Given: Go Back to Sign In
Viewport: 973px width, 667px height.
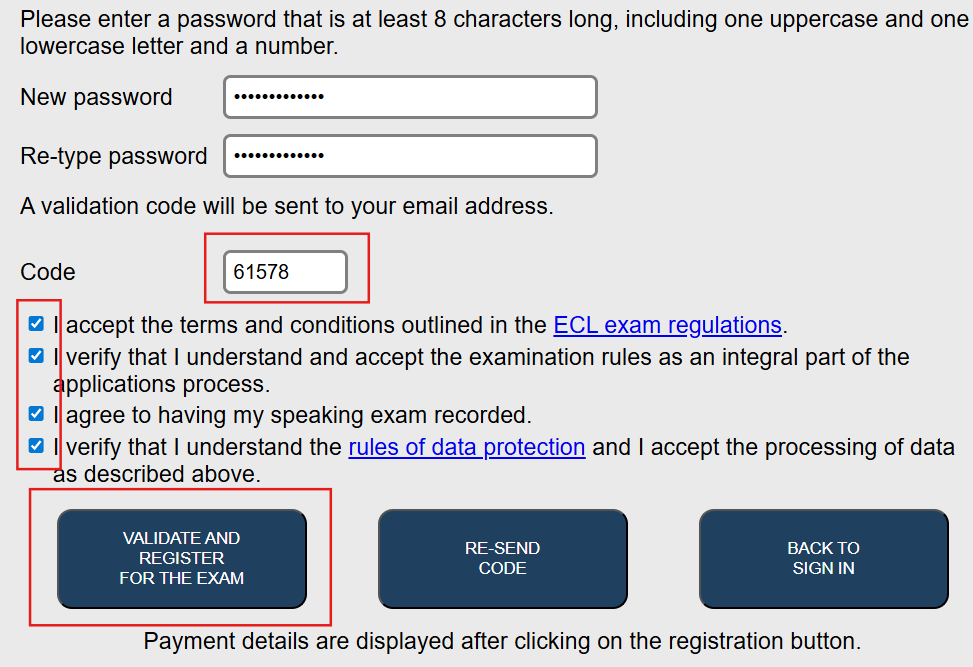Looking at the screenshot, I should (823, 558).
